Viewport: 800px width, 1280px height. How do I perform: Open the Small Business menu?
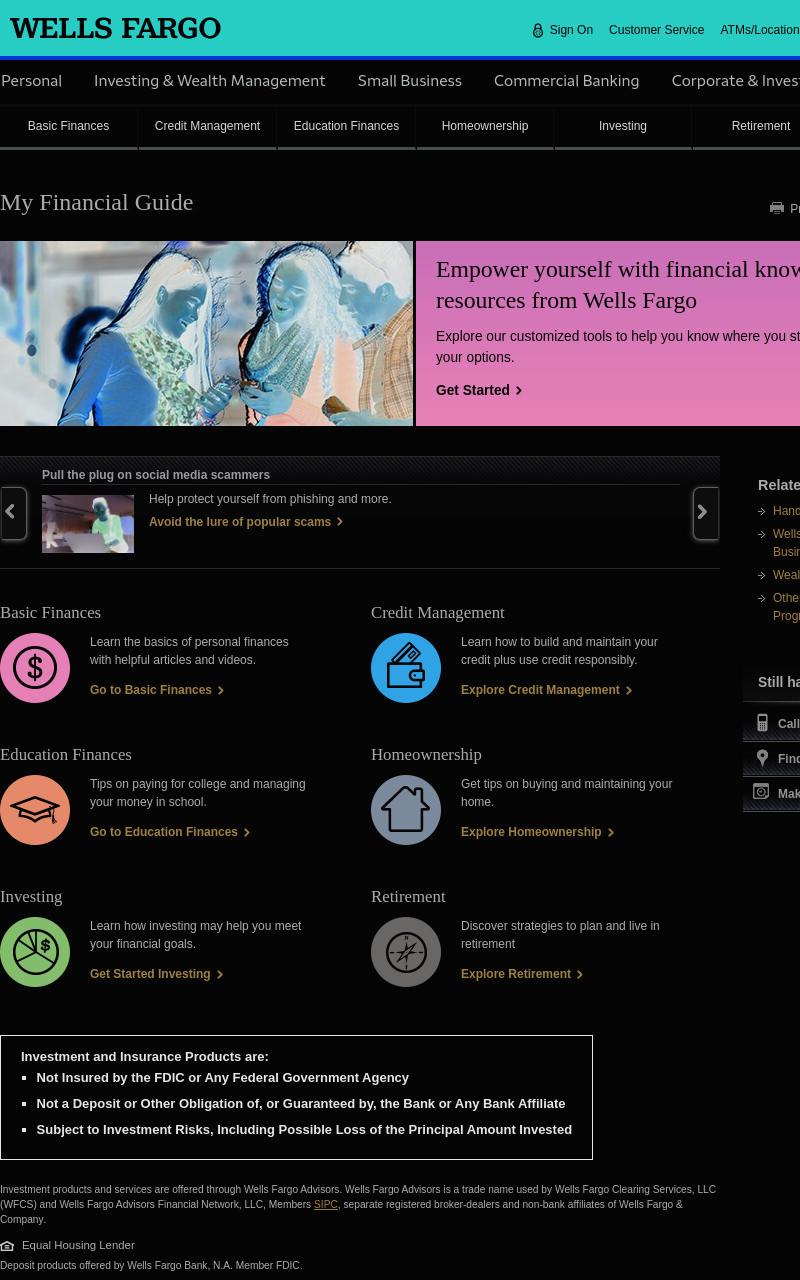pyautogui.click(x=409, y=81)
